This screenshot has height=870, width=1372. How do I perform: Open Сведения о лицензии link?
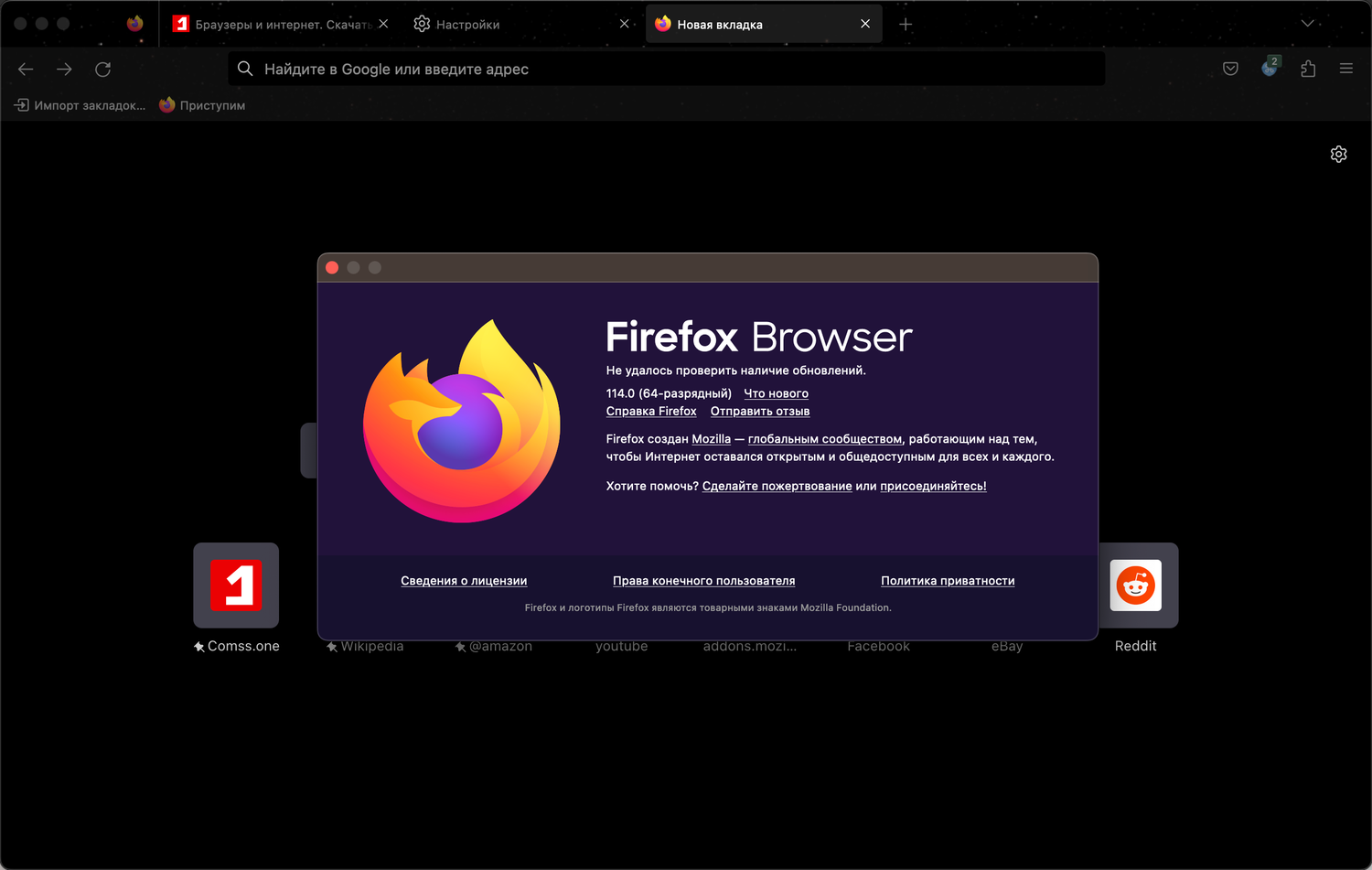pos(464,581)
